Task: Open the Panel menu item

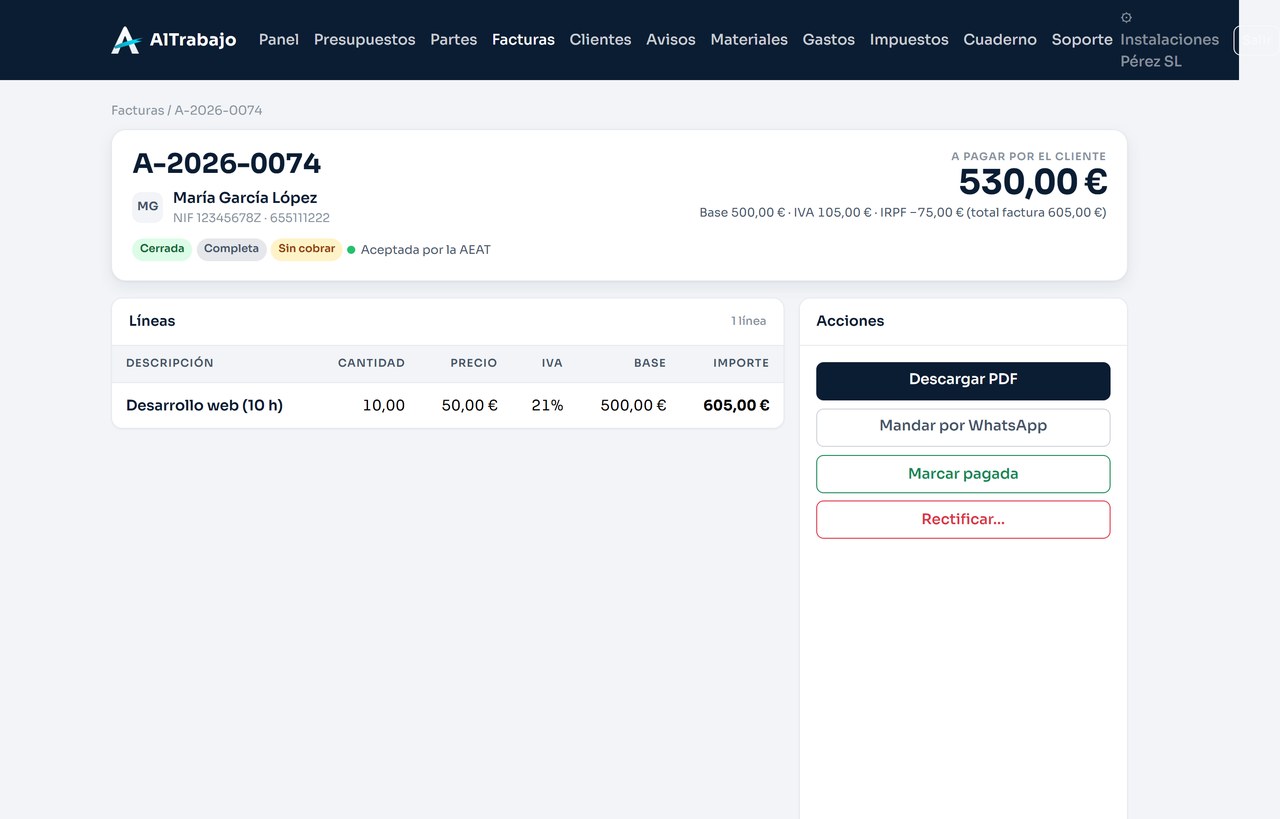Action: (279, 40)
